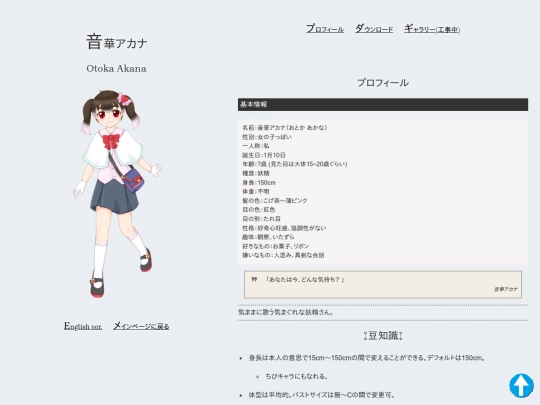540x405 pixels.
Task: Select the 性格:好奇心旺盛 line
Action: 284,228
